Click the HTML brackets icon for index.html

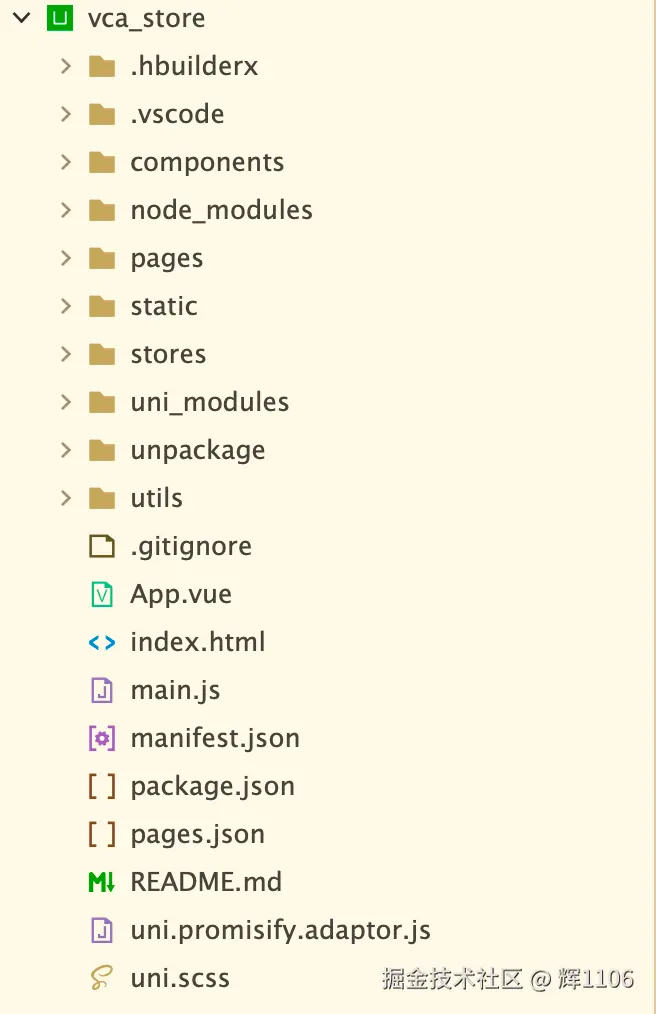click(x=102, y=642)
